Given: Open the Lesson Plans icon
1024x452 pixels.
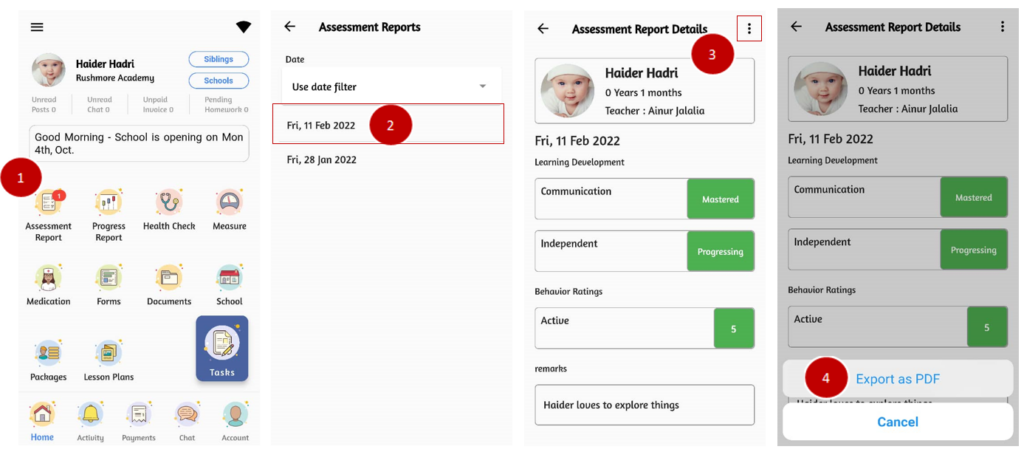Looking at the screenshot, I should tap(108, 354).
